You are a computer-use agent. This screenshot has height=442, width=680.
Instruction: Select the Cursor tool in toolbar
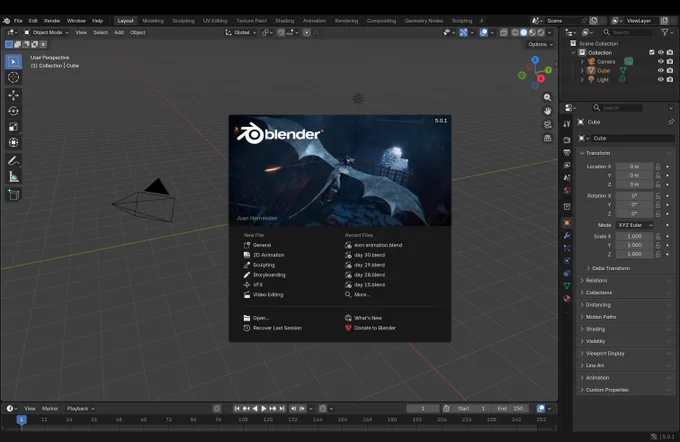13,77
